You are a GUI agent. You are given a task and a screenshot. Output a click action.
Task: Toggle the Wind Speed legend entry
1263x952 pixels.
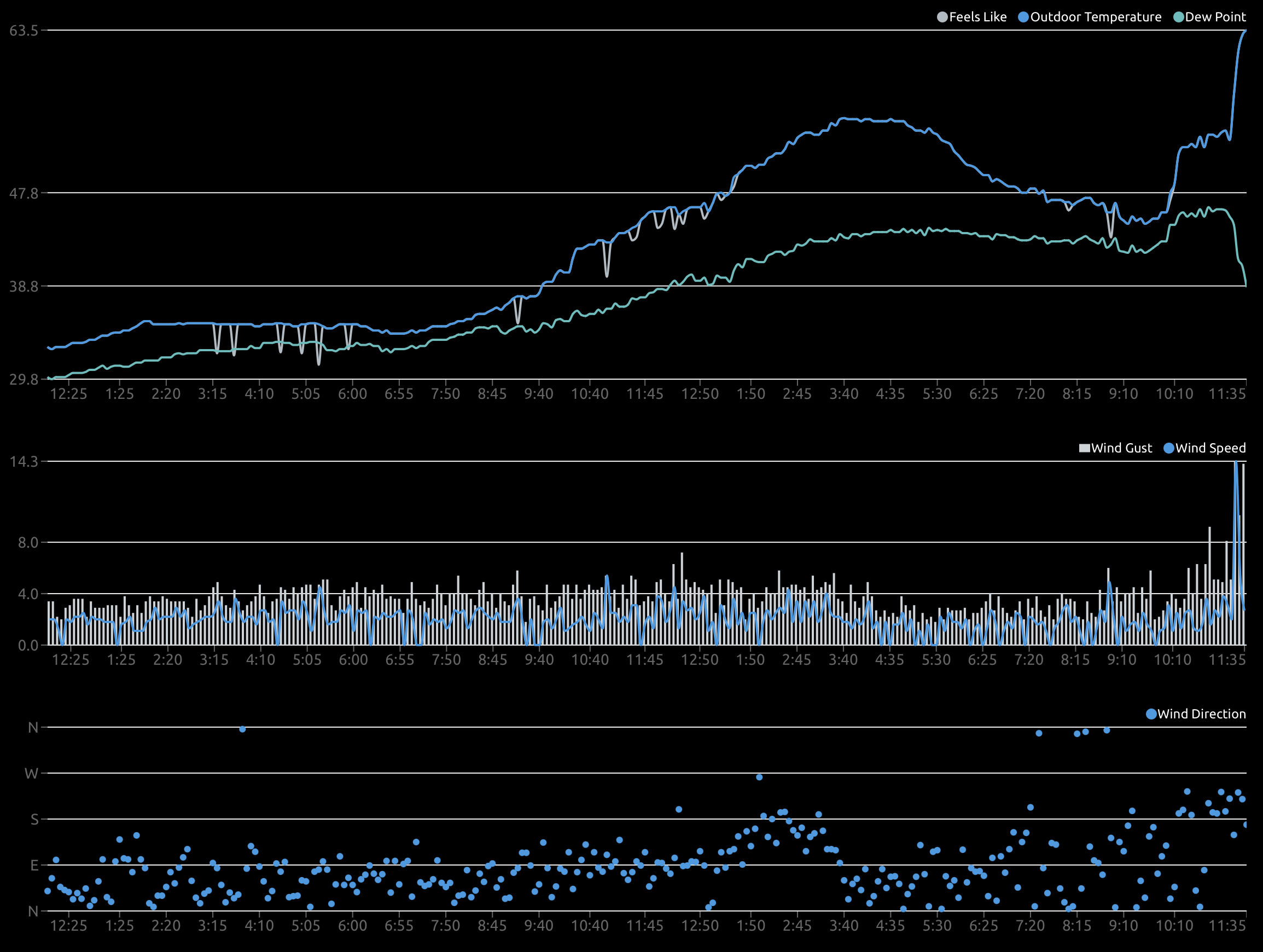click(x=1205, y=448)
